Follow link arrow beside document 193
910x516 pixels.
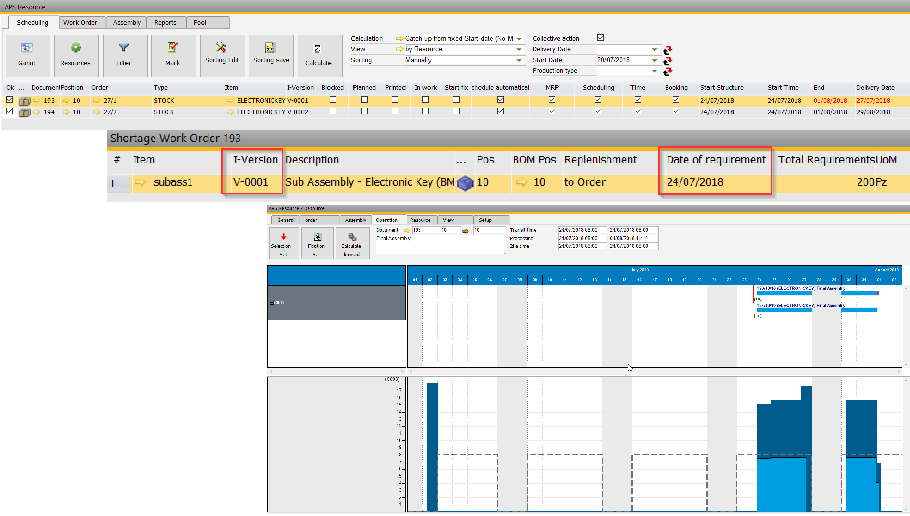point(37,101)
